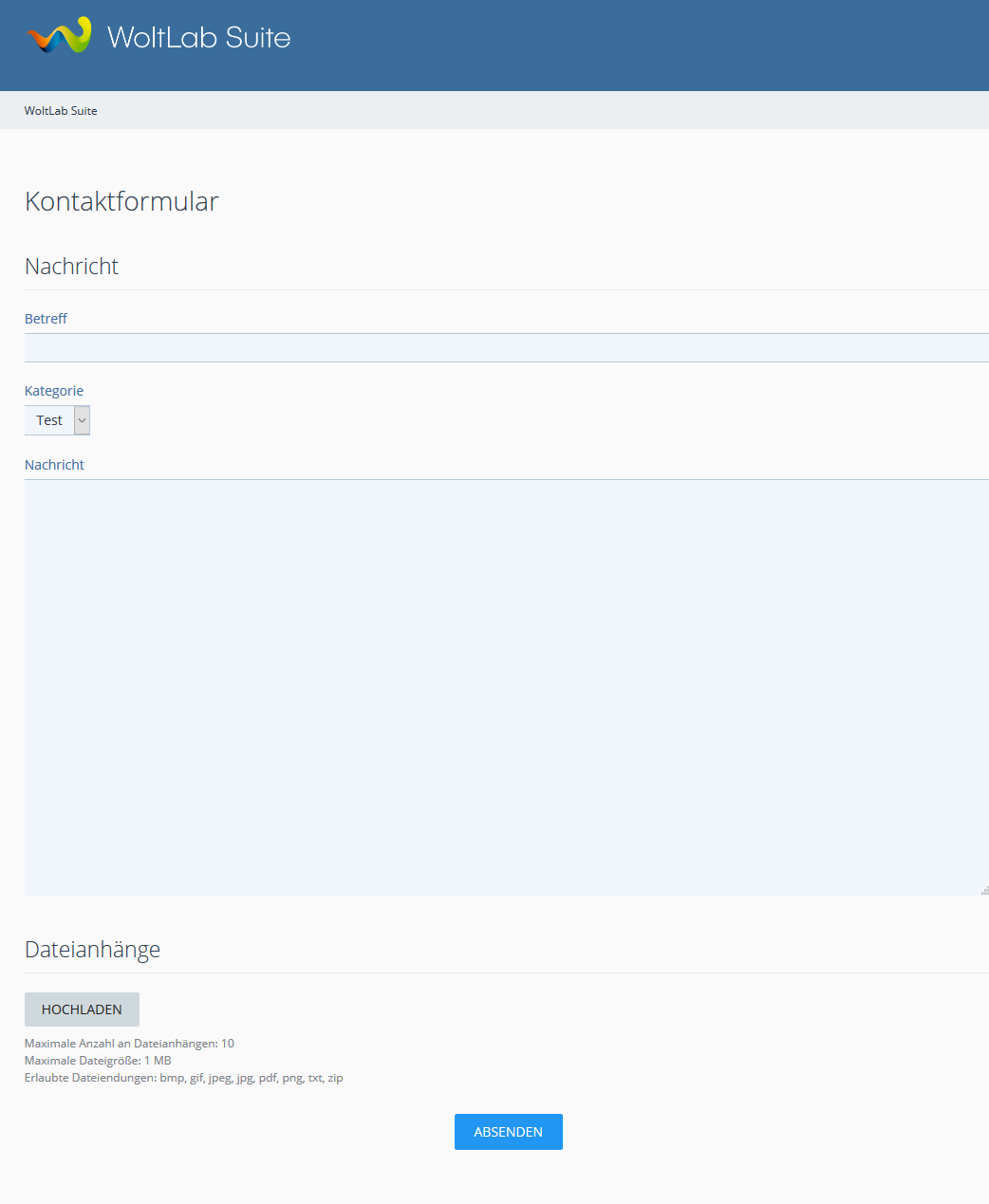Image resolution: width=989 pixels, height=1204 pixels.
Task: Click the Kategorie dropdown arrow
Action: [83, 420]
